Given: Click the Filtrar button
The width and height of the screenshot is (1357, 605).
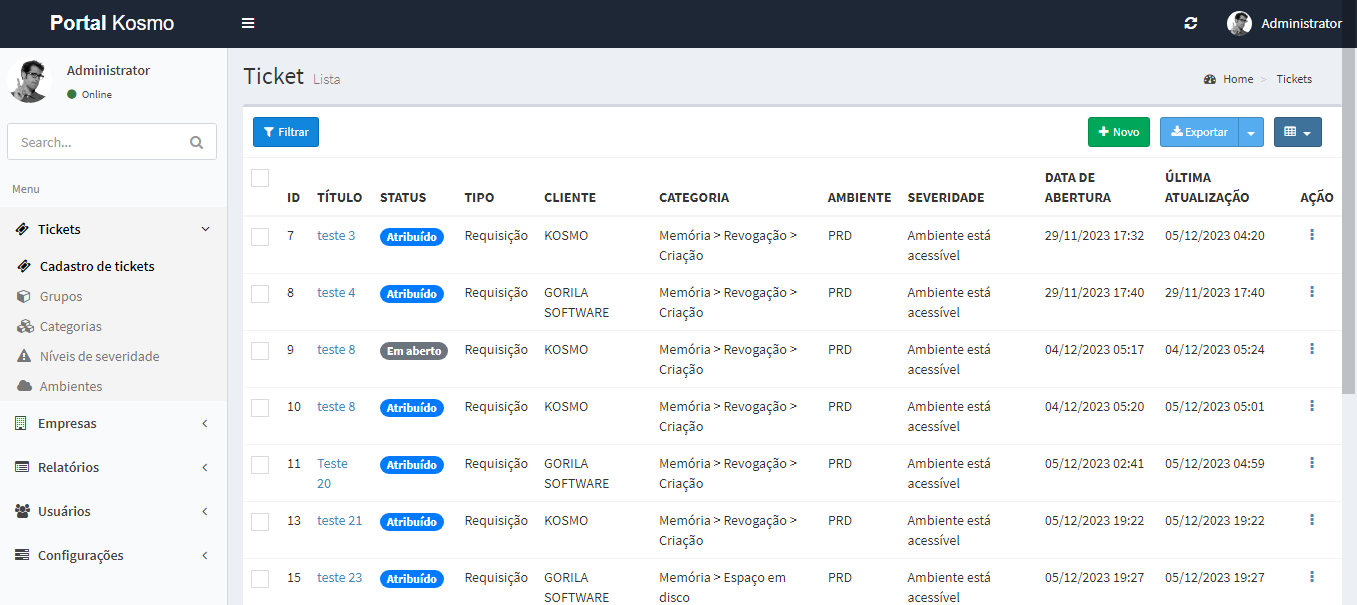Looking at the screenshot, I should [286, 132].
